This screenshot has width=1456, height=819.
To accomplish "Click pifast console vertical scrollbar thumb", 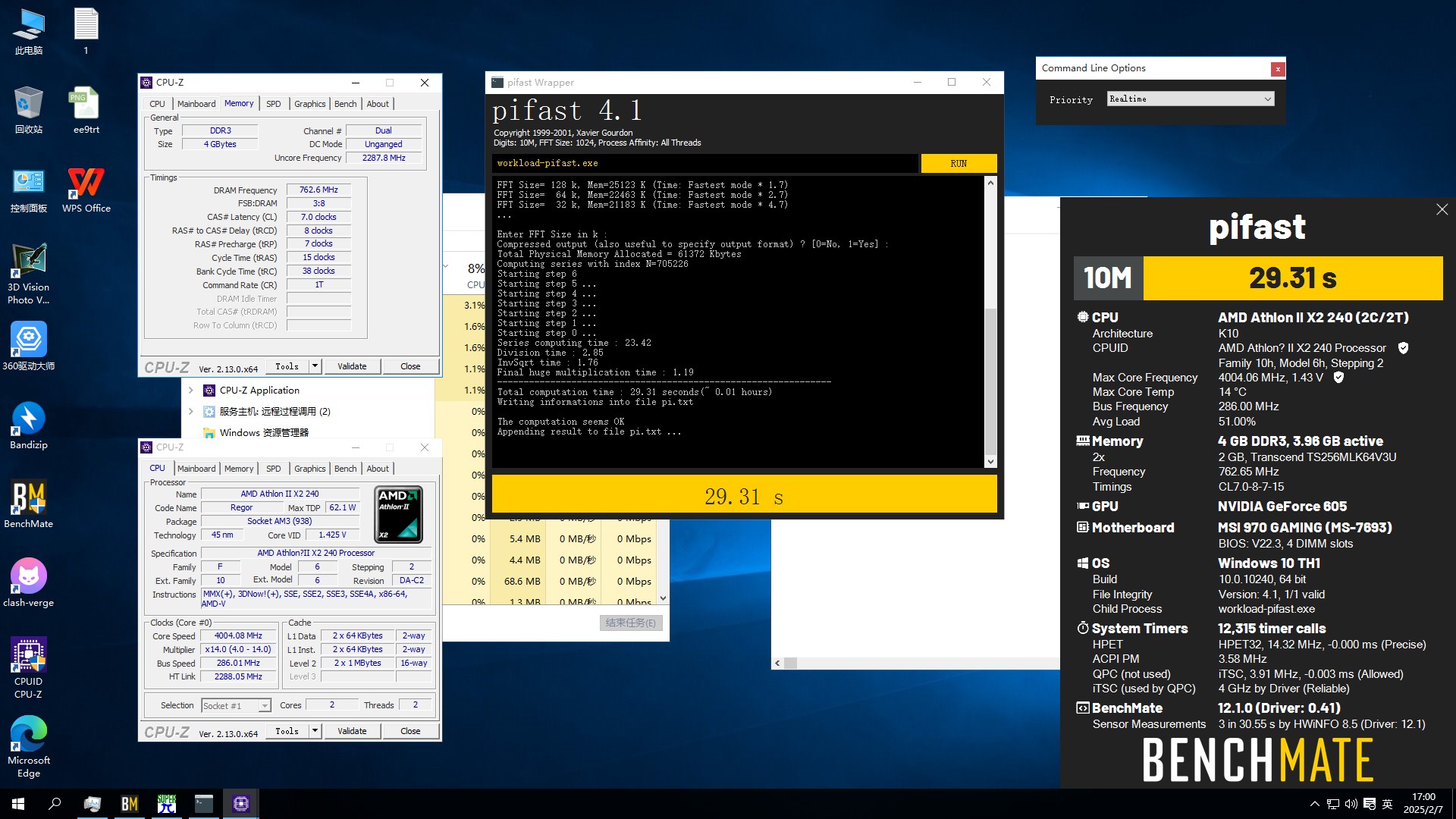I will point(990,381).
